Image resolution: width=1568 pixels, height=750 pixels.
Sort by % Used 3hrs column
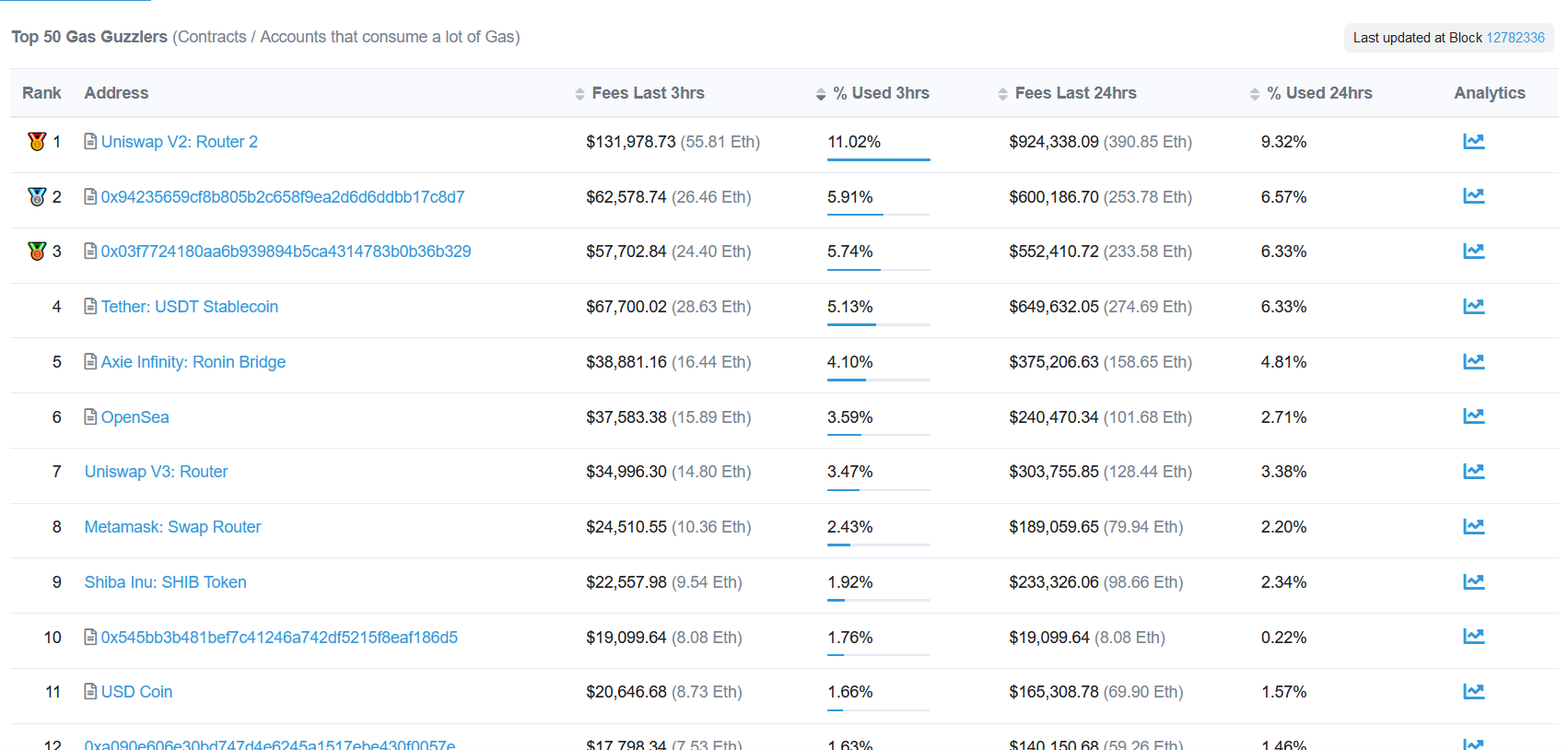tap(880, 93)
